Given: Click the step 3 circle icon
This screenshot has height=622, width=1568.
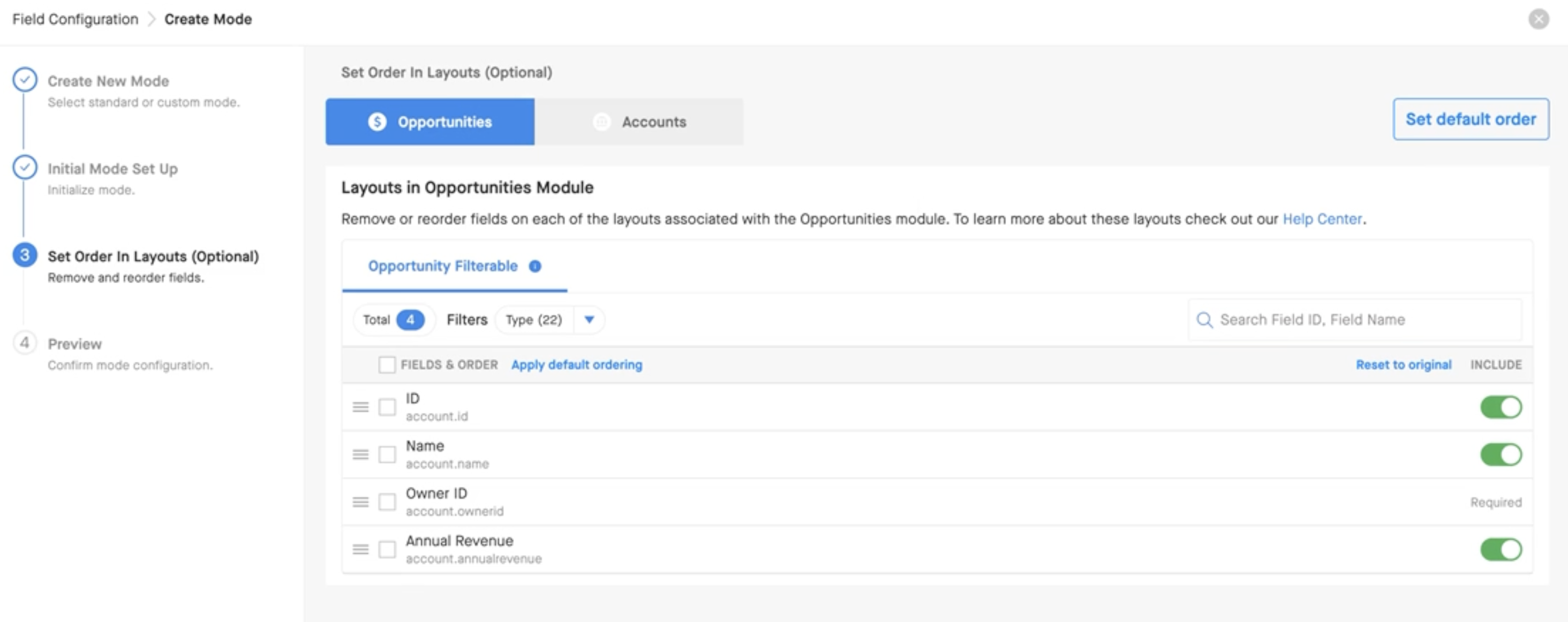Looking at the screenshot, I should [x=25, y=255].
